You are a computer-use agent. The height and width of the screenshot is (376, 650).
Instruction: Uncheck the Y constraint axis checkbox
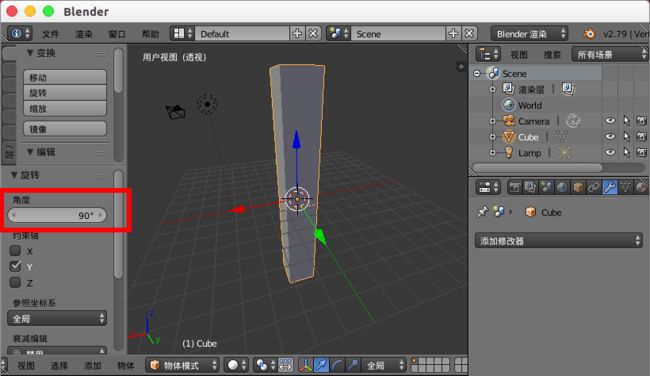tap(15, 266)
